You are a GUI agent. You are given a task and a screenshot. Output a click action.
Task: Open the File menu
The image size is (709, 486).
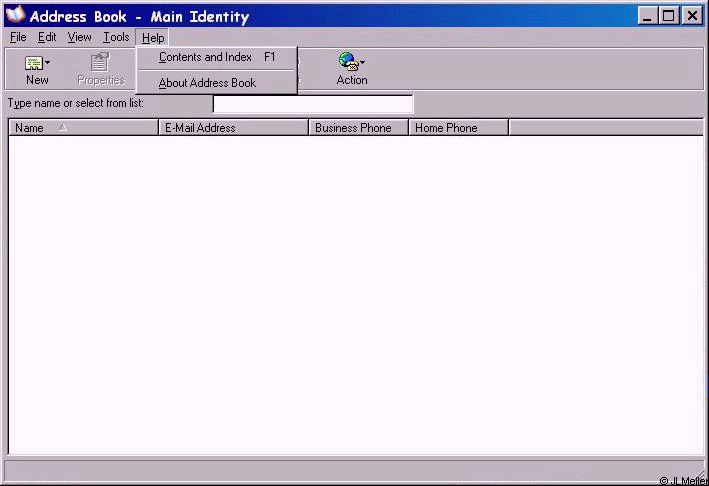point(18,37)
